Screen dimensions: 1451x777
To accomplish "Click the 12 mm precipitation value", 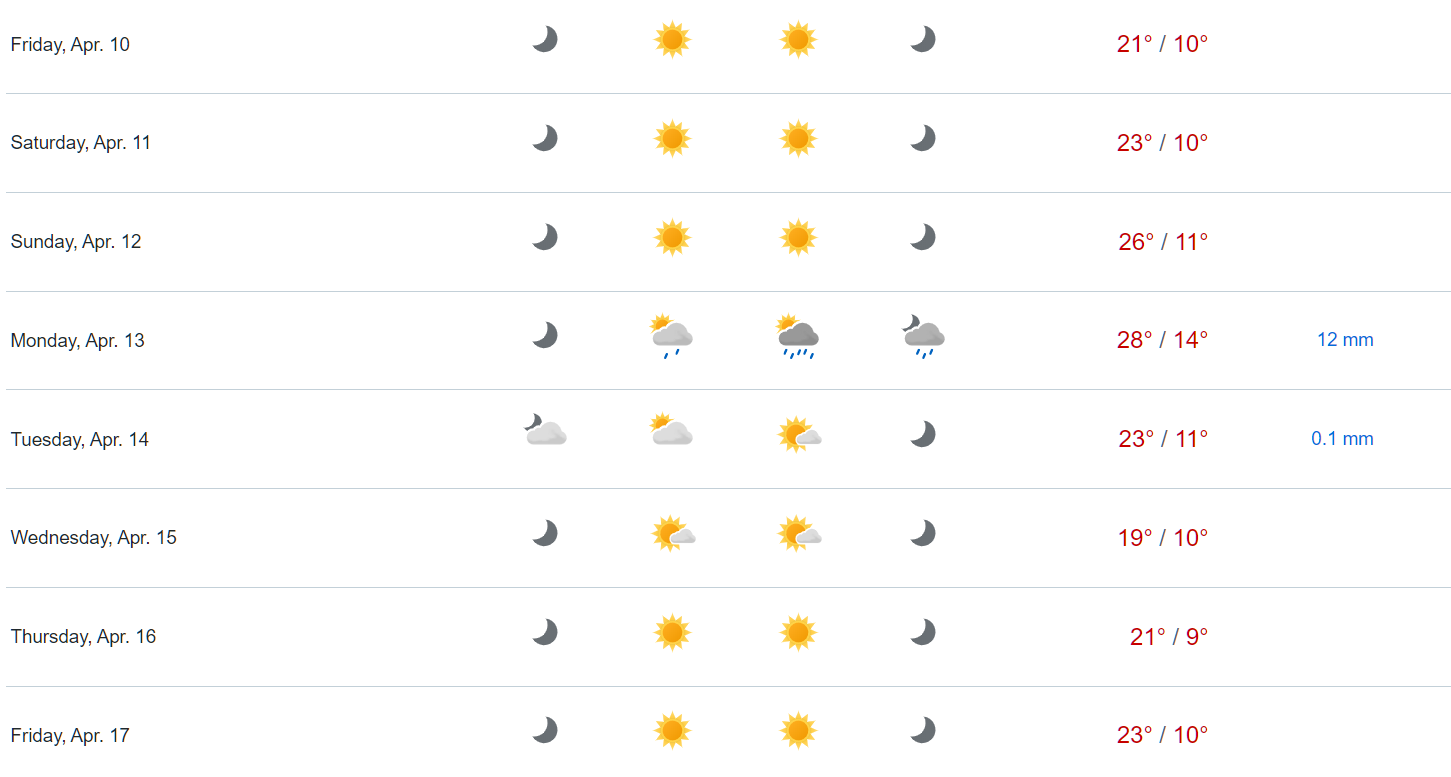I will [1345, 340].
